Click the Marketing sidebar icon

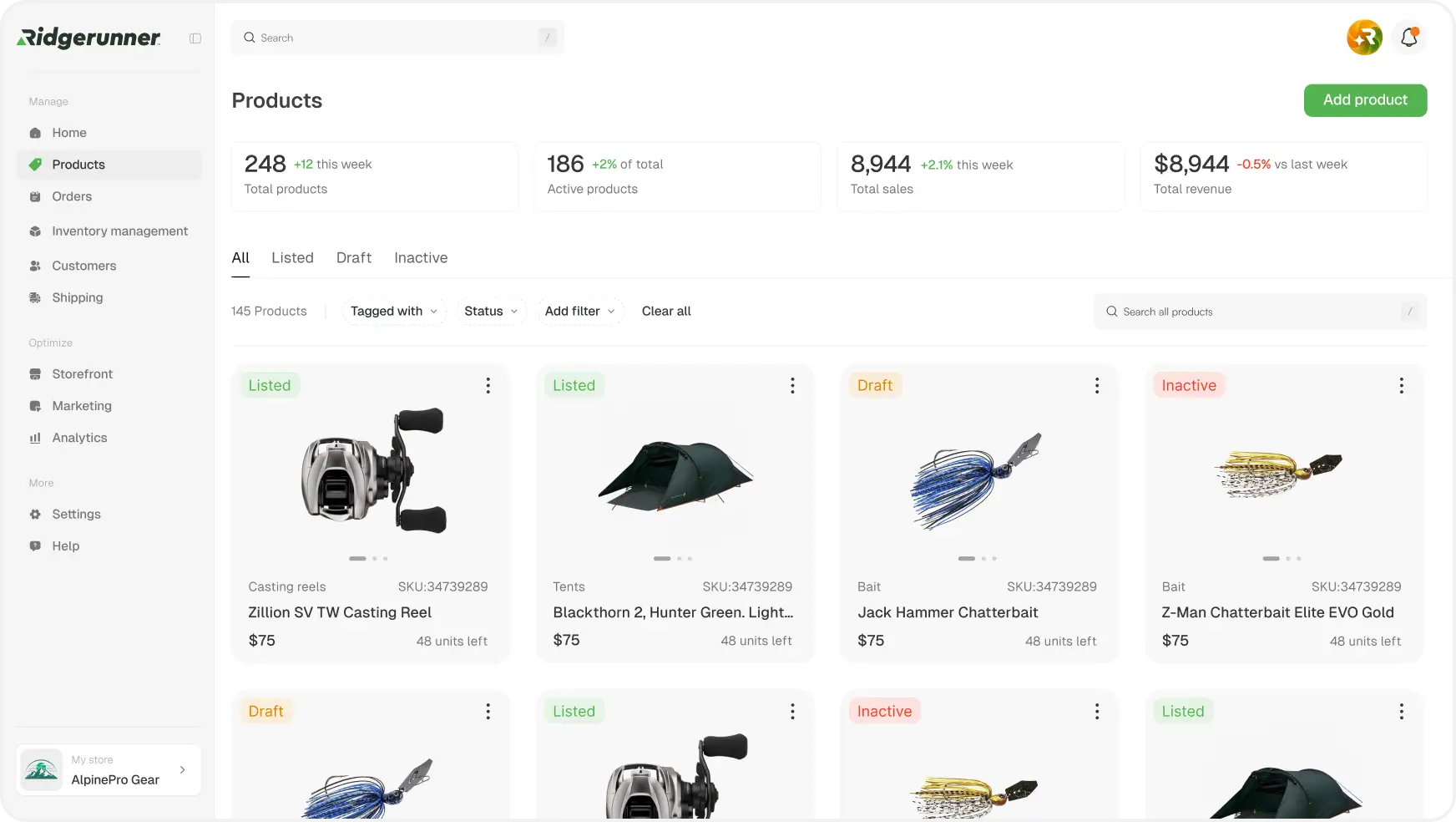click(35, 406)
